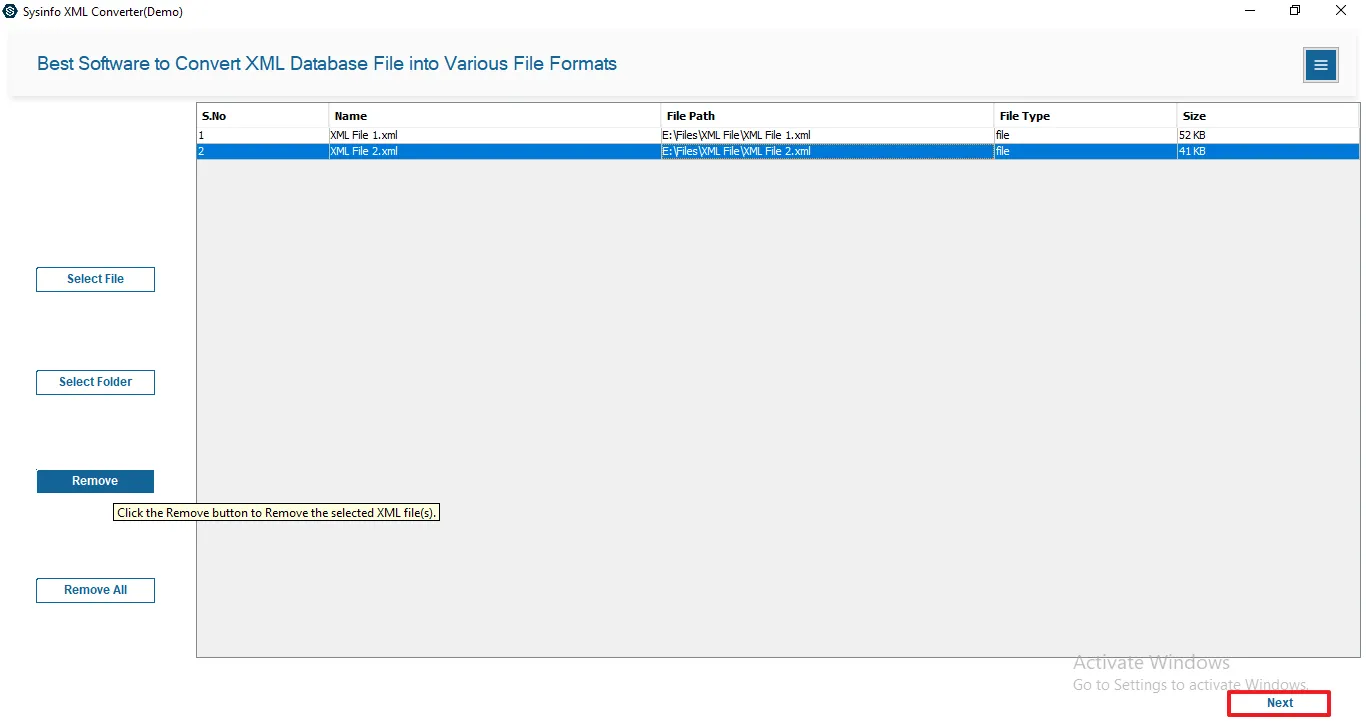
Task: Click the 41 KB size cell
Action: point(1193,151)
